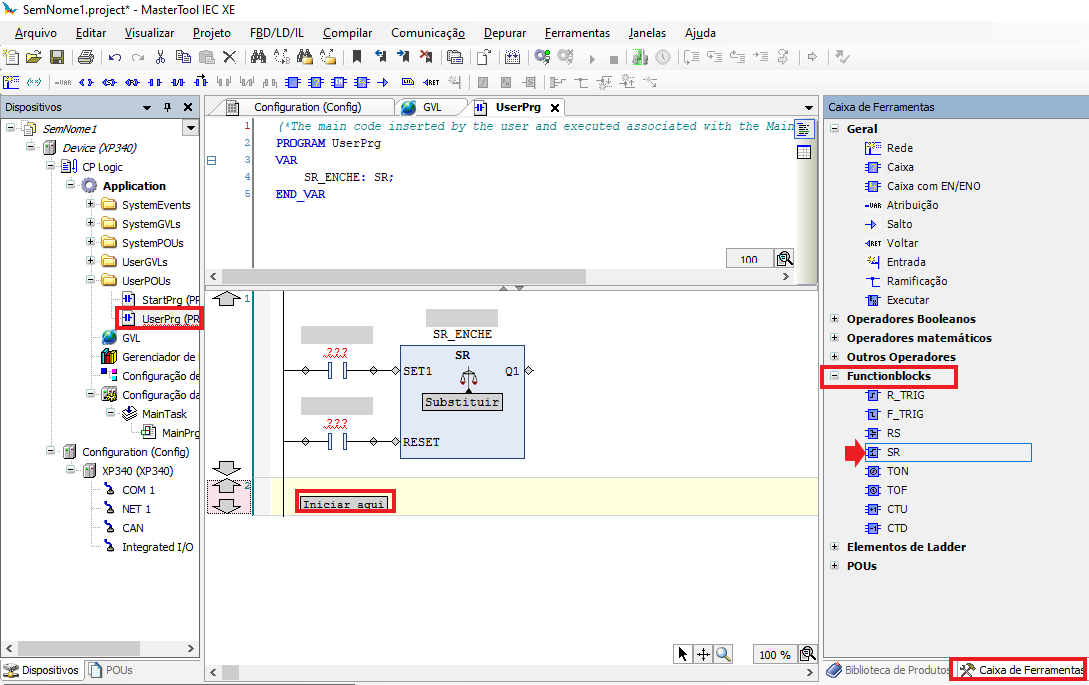Activate the arrow selection tool at the bottom
This screenshot has height=685, width=1089.
coord(683,654)
